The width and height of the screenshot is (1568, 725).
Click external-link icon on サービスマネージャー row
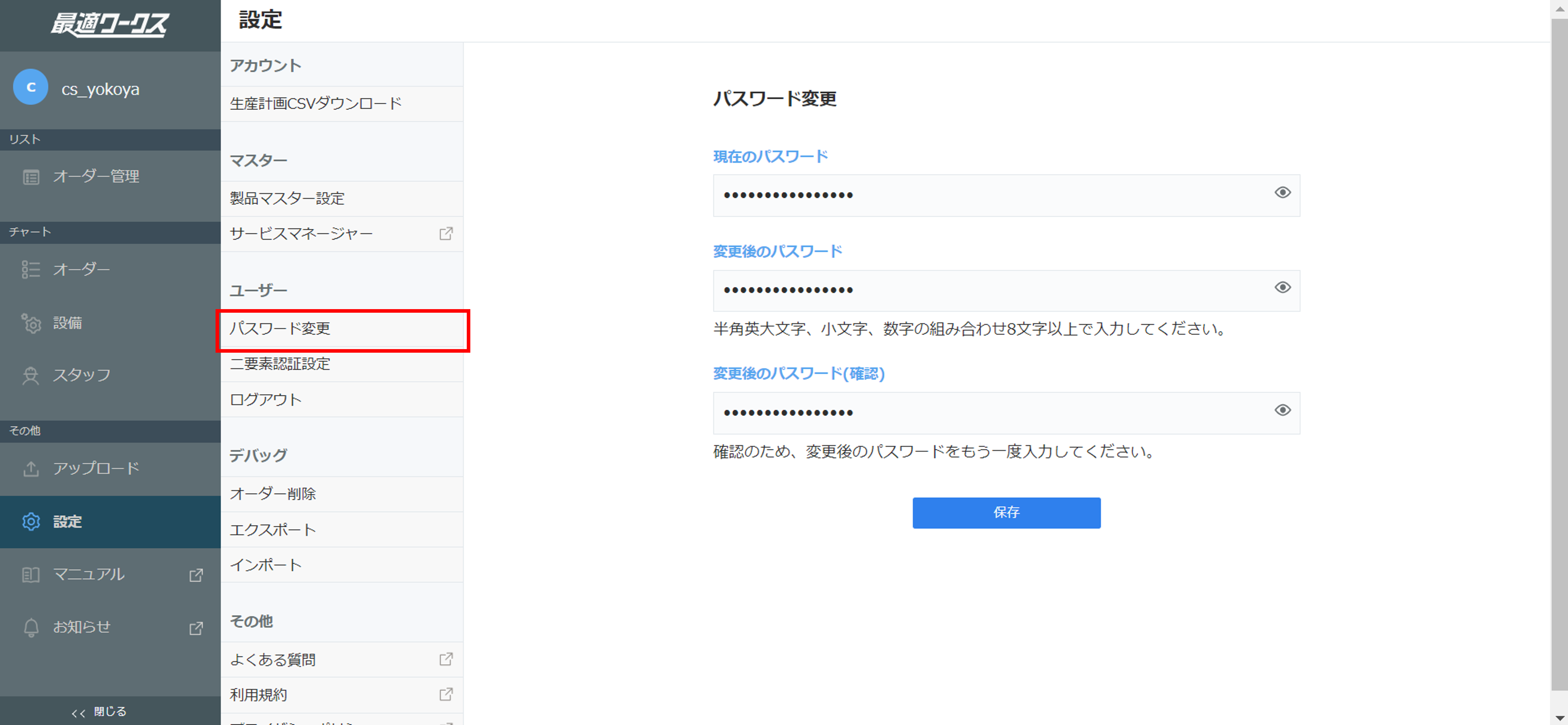446,234
